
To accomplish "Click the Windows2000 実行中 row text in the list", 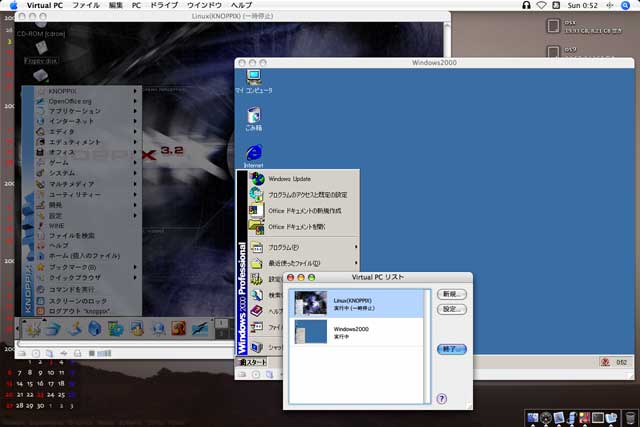I will click(351, 332).
